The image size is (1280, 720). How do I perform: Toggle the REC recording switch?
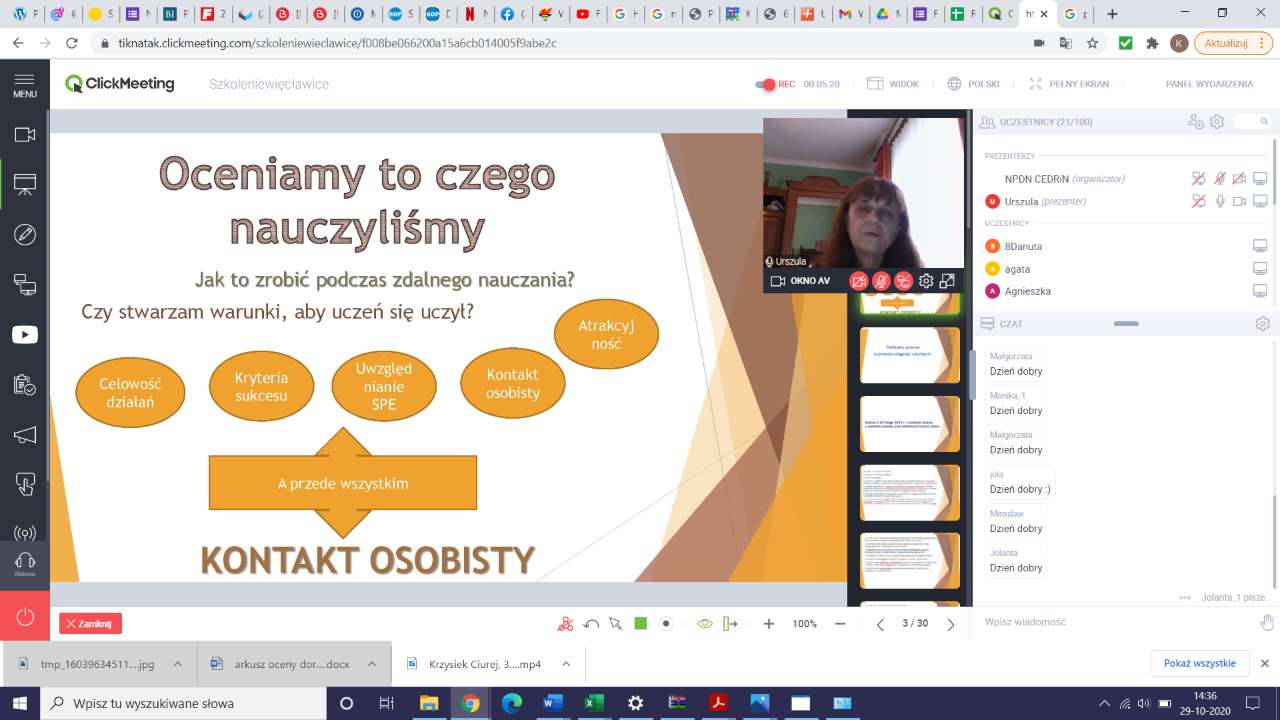coord(766,85)
